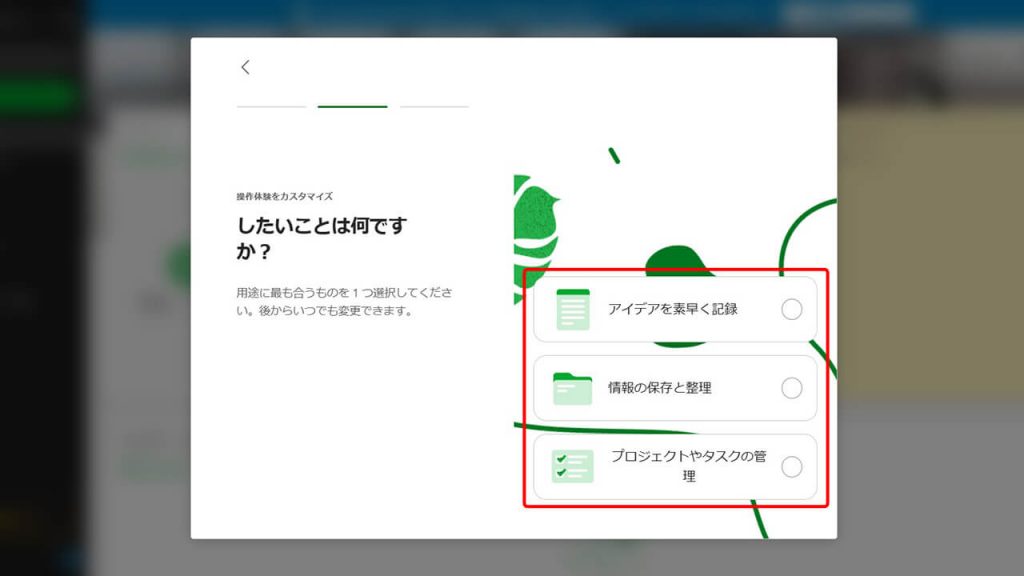Select the プロジェクトやタスクの管理 radio button
Image resolution: width=1024 pixels, height=576 pixels.
pos(792,467)
